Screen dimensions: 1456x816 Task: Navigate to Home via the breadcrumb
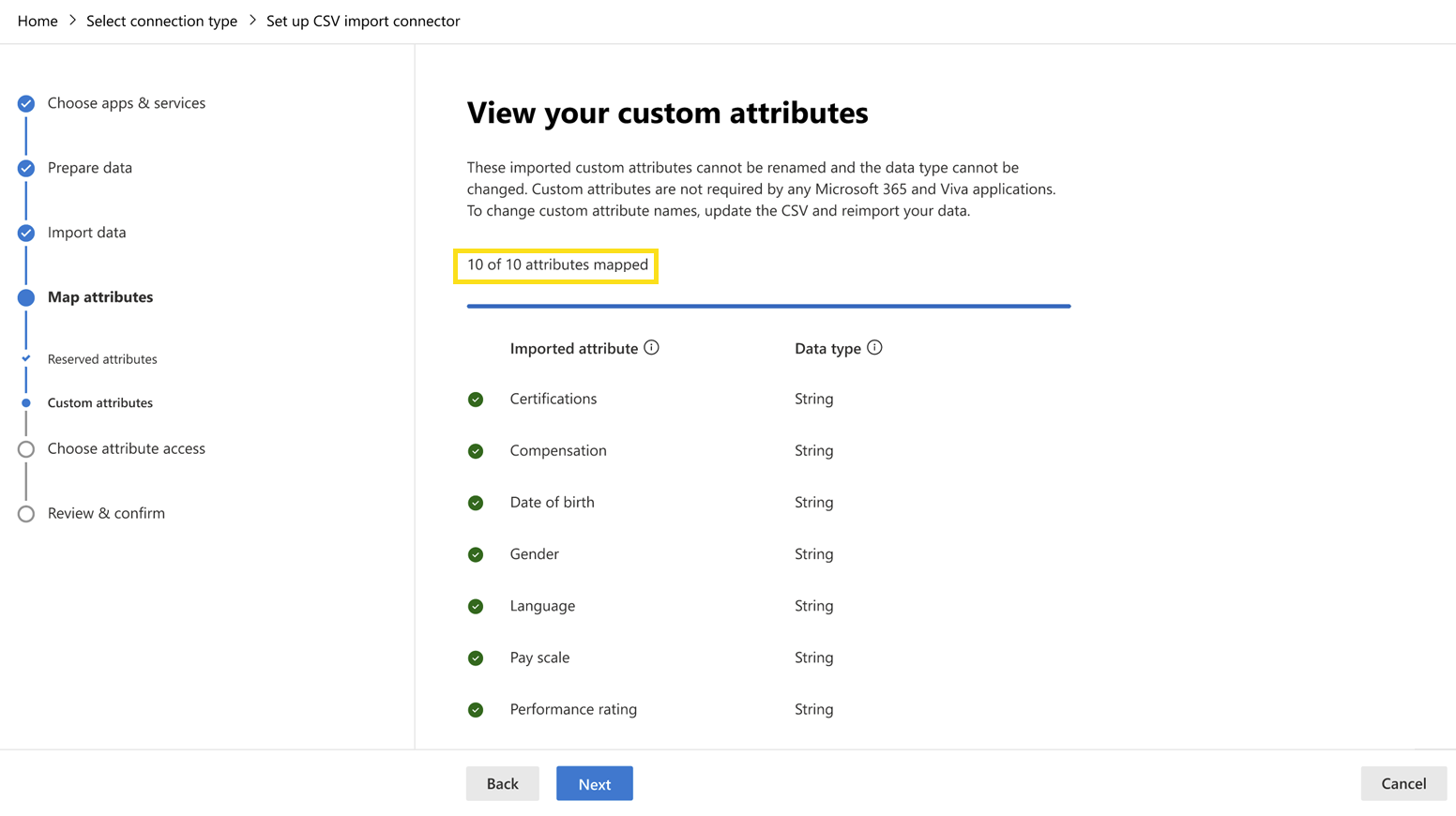point(37,20)
